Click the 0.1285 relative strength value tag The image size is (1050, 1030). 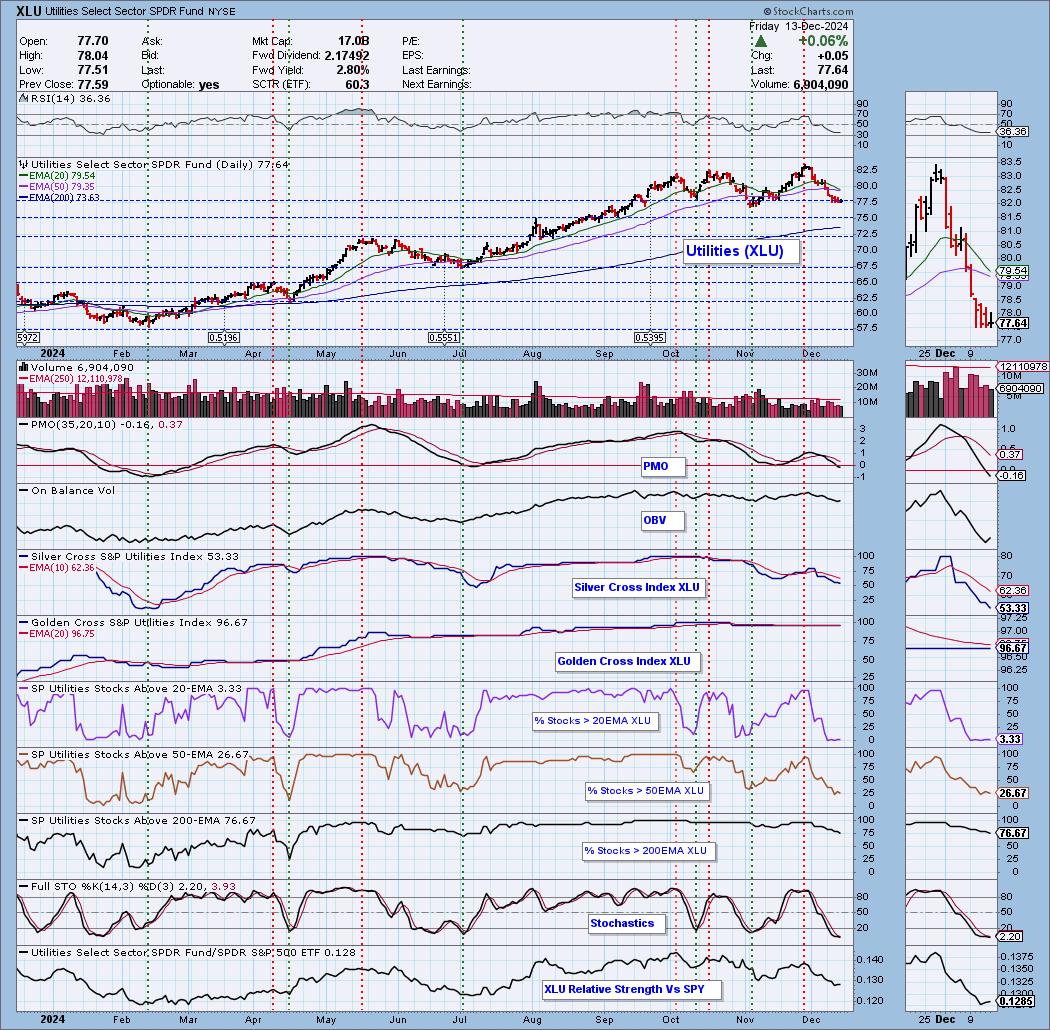click(x=1014, y=1001)
